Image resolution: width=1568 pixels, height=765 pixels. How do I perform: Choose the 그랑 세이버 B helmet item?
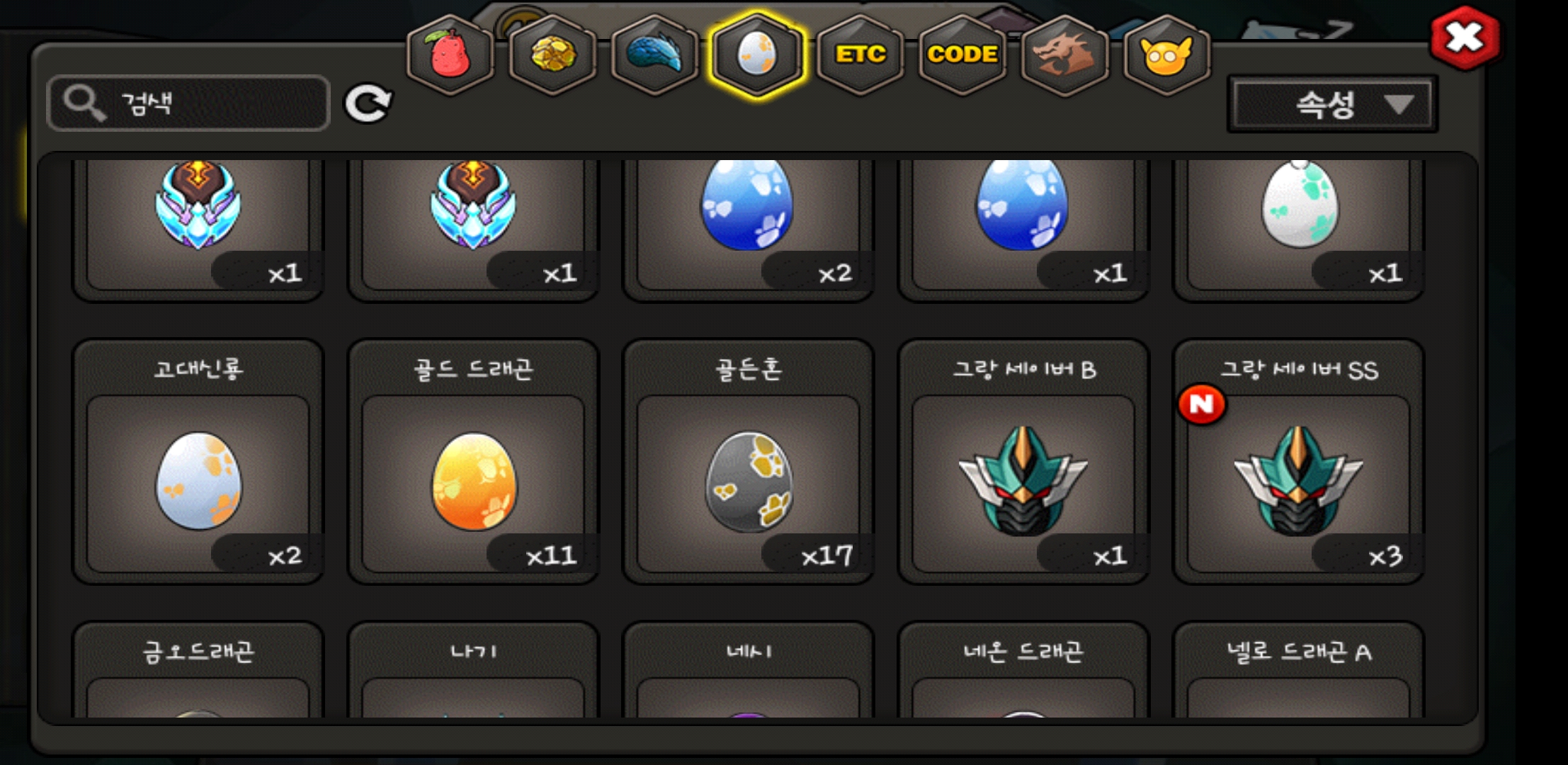[1023, 462]
